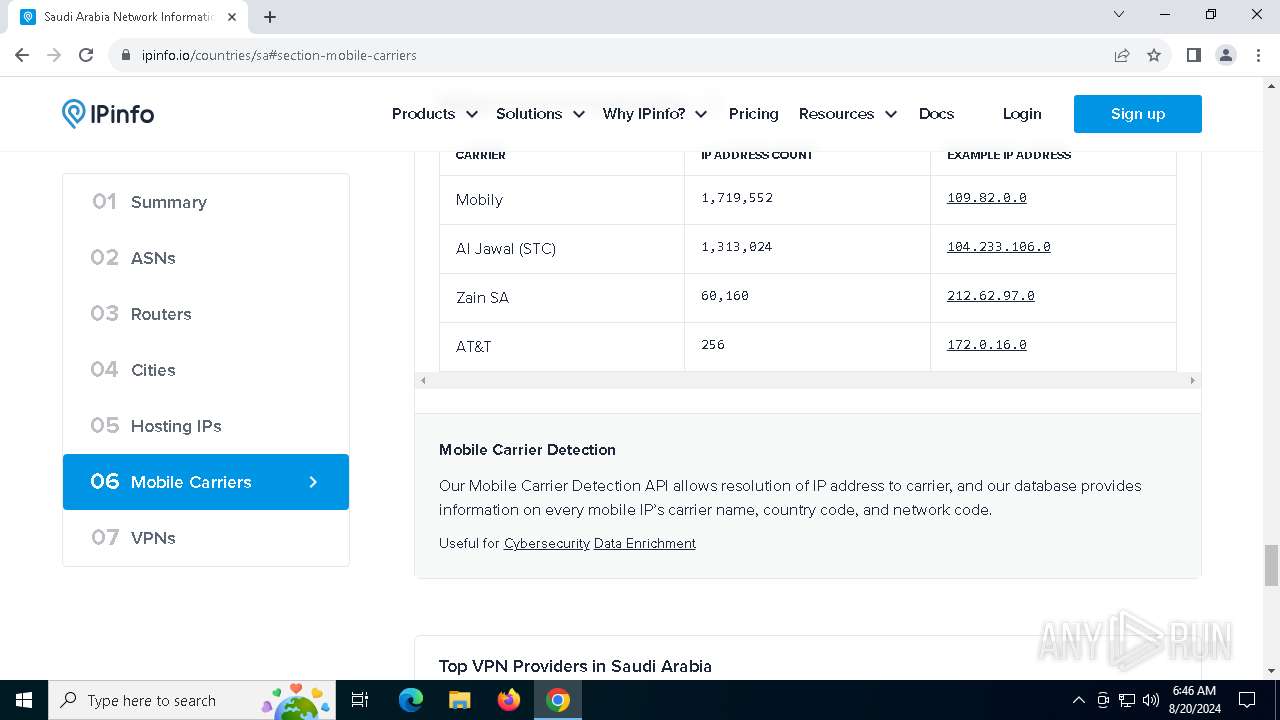This screenshot has height=720, width=1280.
Task: Click table horizontal scroll left arrow
Action: coord(423,380)
